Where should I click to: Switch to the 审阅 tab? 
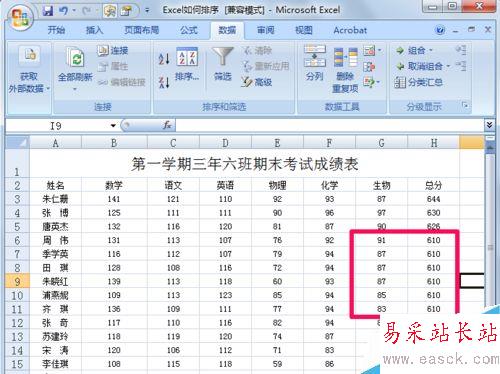coord(266,30)
